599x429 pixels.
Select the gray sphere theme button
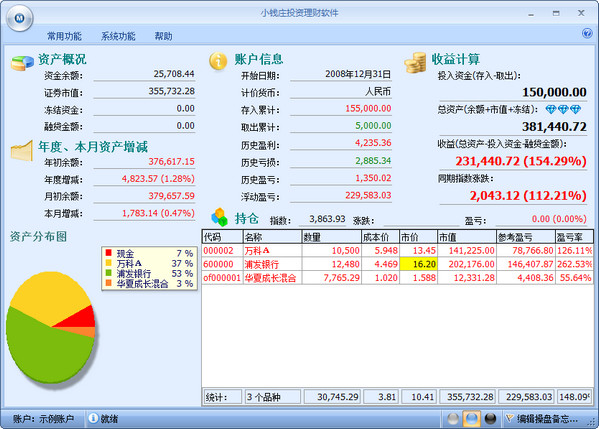click(453, 419)
